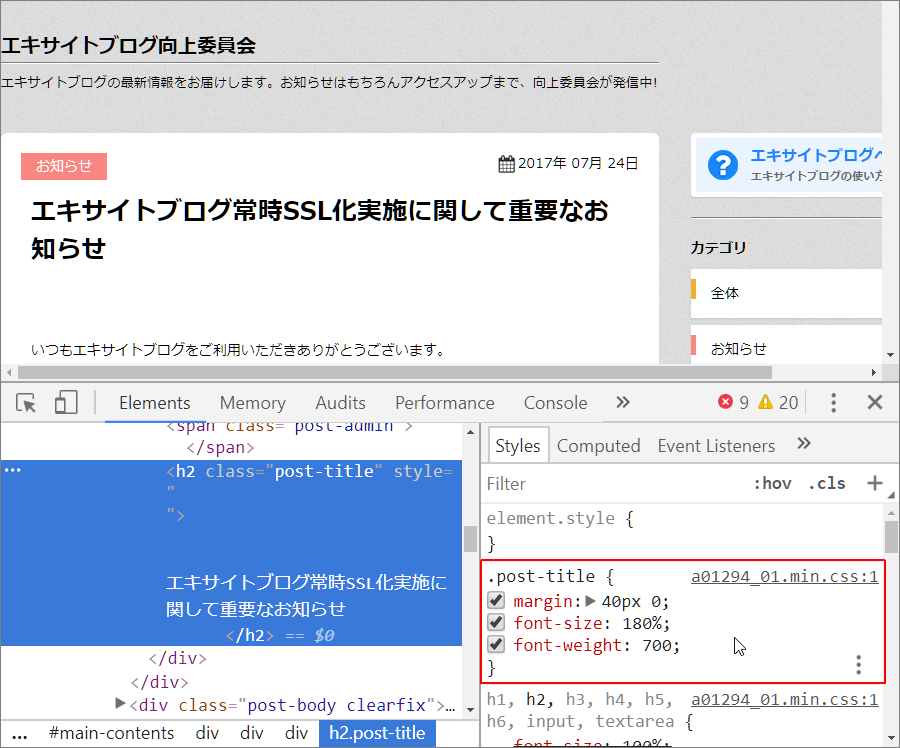
Task: Click the page scrollbar left arrow
Action: tap(9, 373)
